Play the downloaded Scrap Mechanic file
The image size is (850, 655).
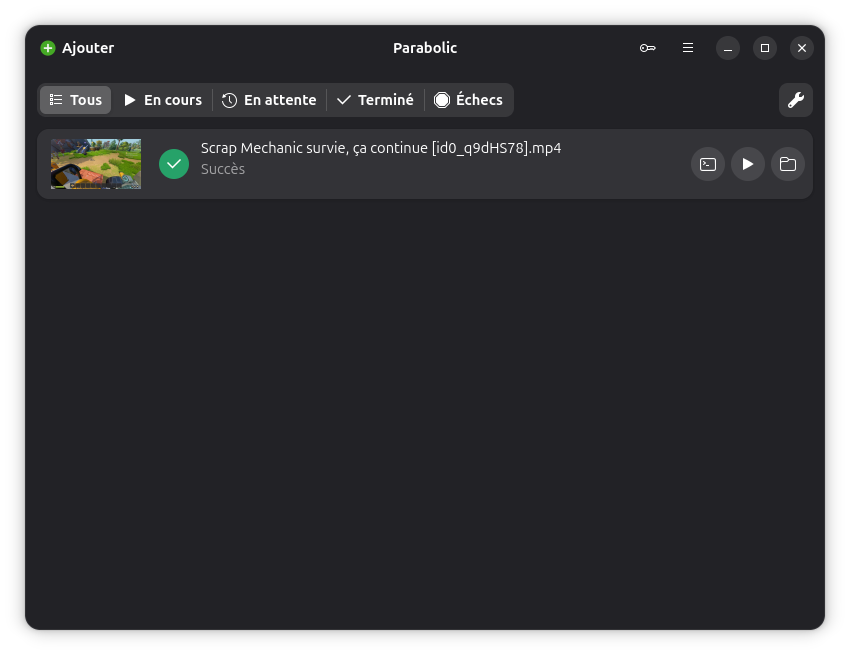point(748,164)
